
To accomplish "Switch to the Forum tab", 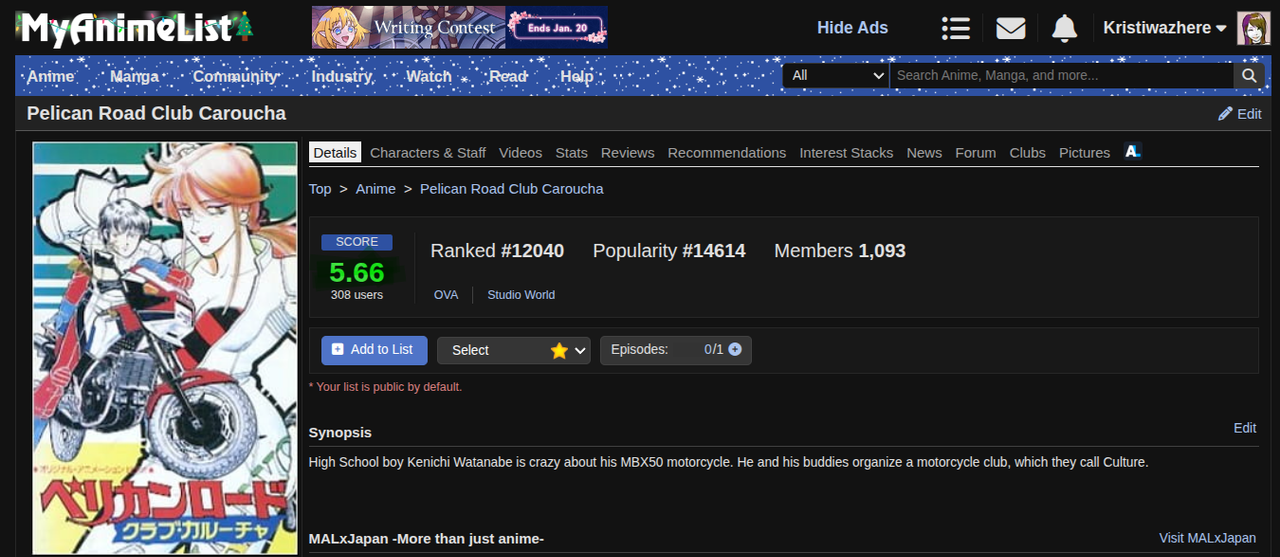I will 975,152.
